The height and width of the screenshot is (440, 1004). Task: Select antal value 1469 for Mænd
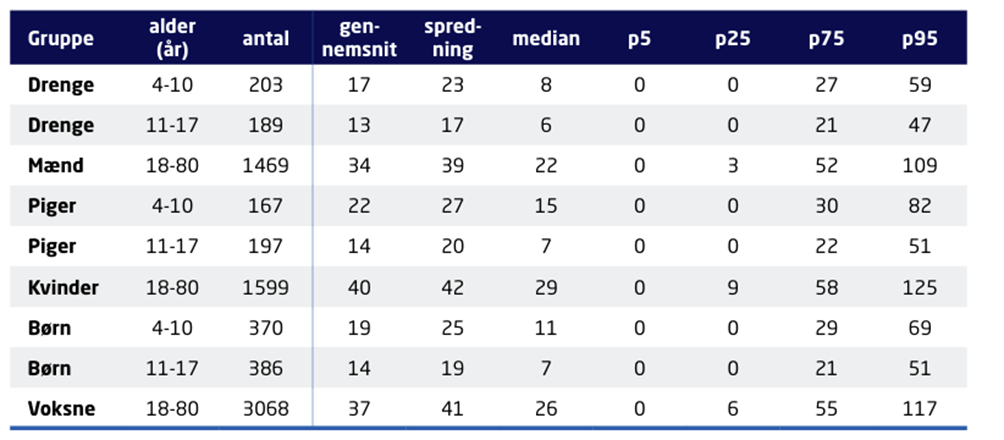(266, 166)
